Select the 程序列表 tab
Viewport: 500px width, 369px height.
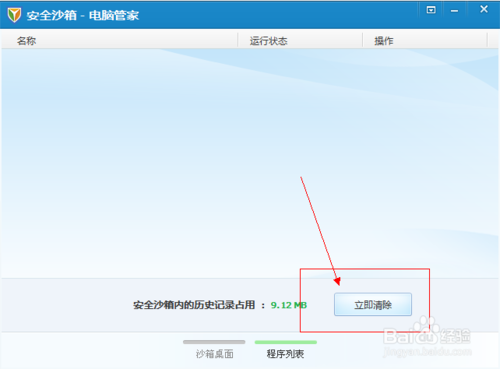[x=285, y=349]
